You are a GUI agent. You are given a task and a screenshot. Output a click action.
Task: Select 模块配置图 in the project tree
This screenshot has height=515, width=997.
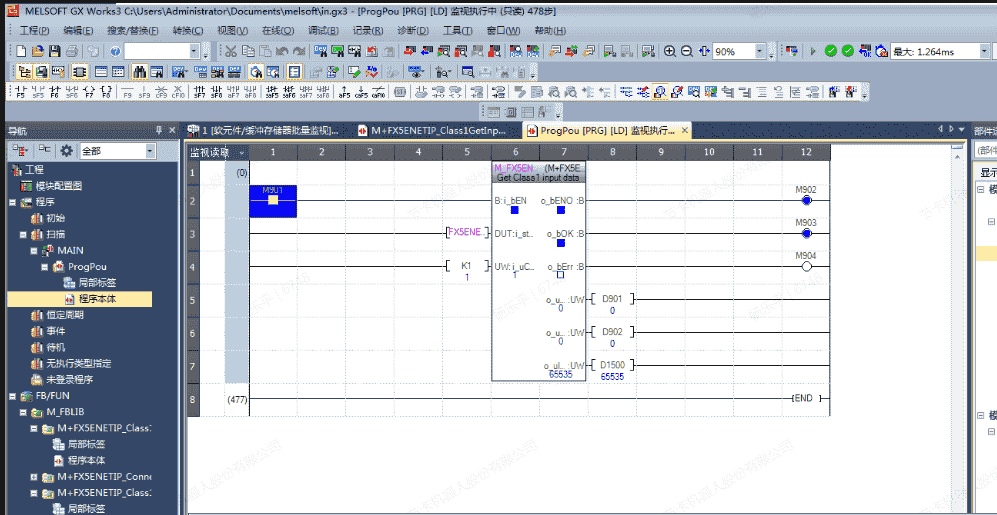(58, 186)
